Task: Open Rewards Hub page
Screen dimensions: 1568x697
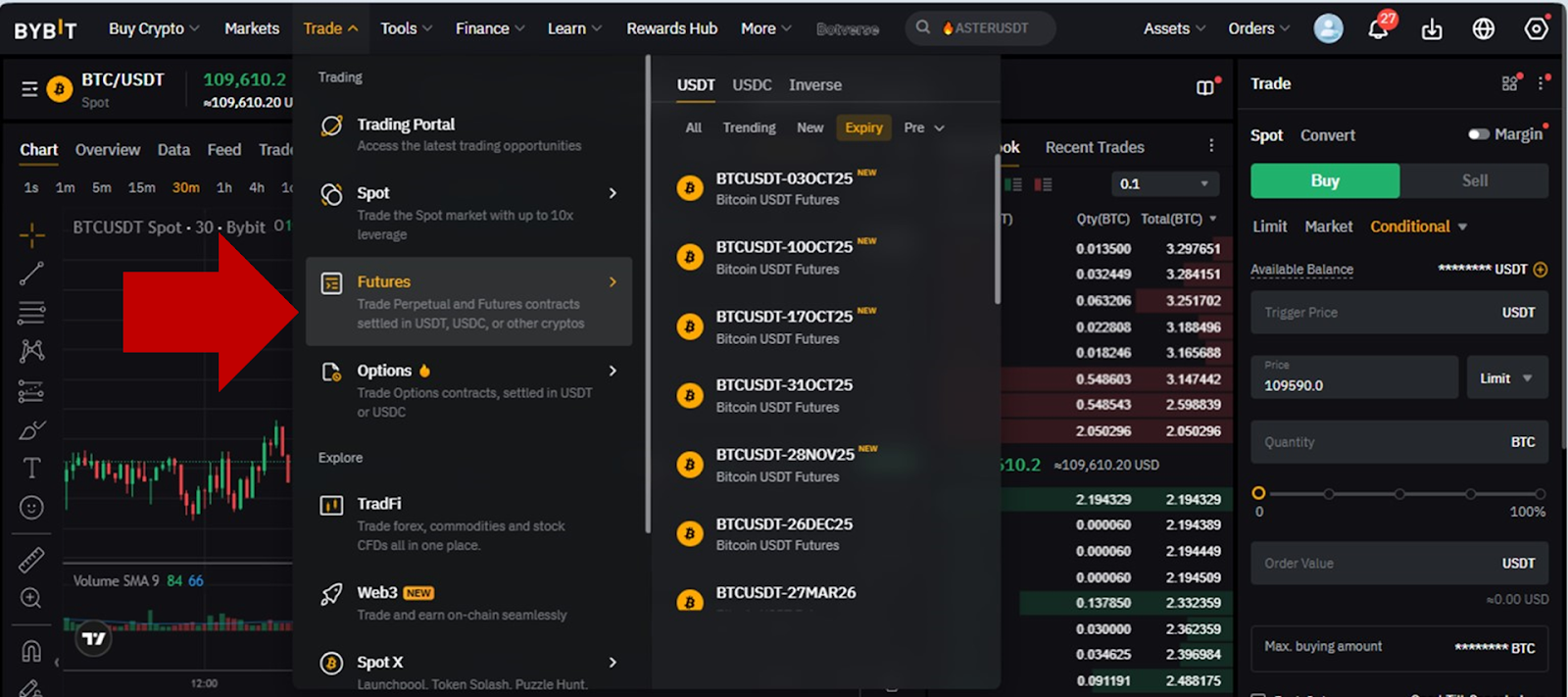Action: click(x=671, y=28)
